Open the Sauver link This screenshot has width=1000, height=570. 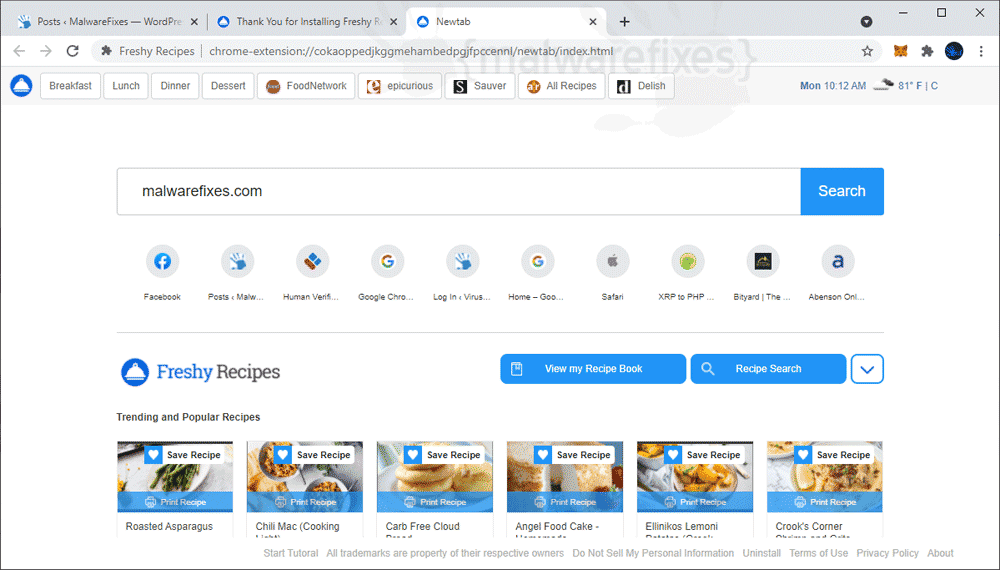coord(480,86)
